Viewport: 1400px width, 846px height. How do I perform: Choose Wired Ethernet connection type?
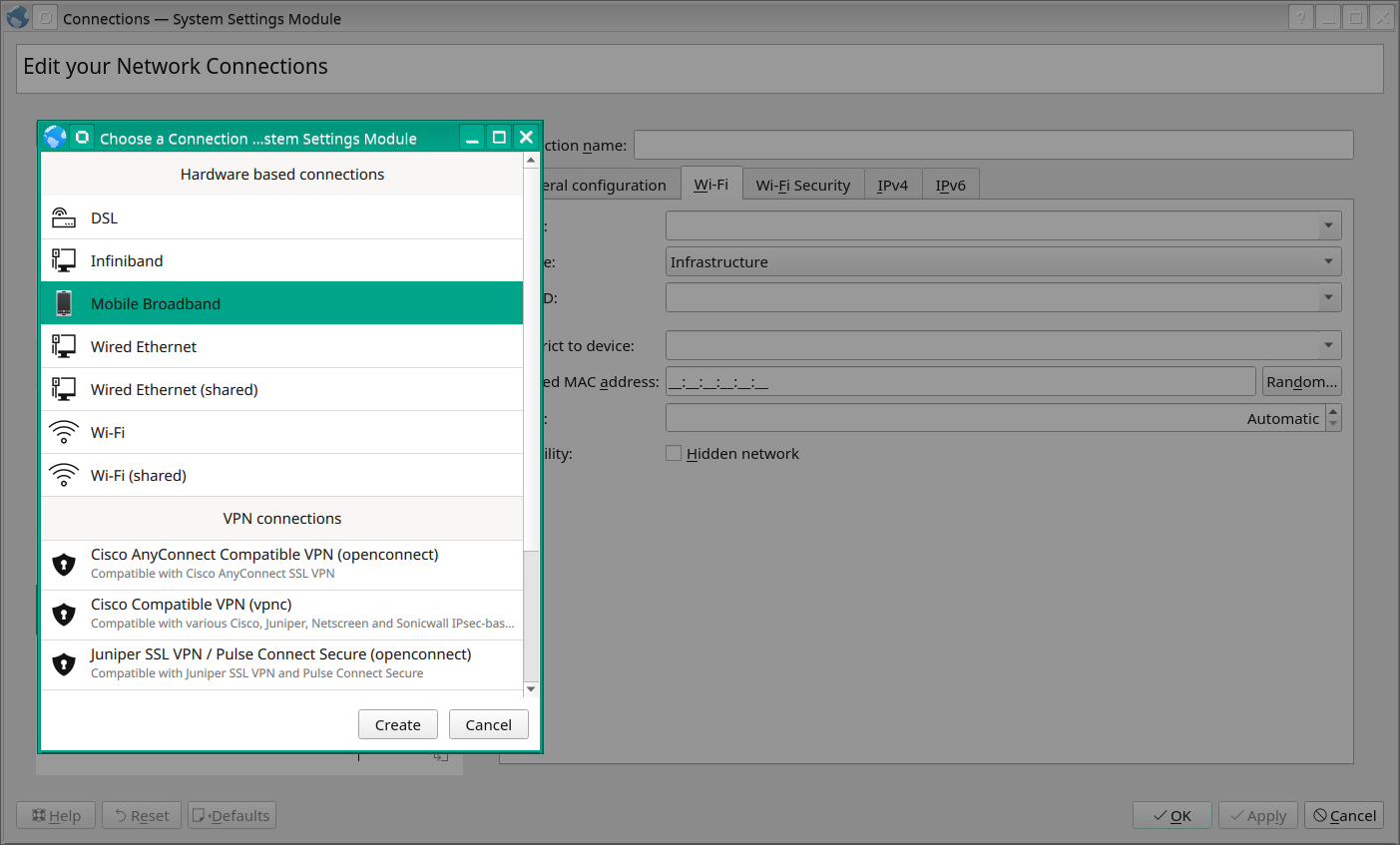pyautogui.click(x=281, y=346)
